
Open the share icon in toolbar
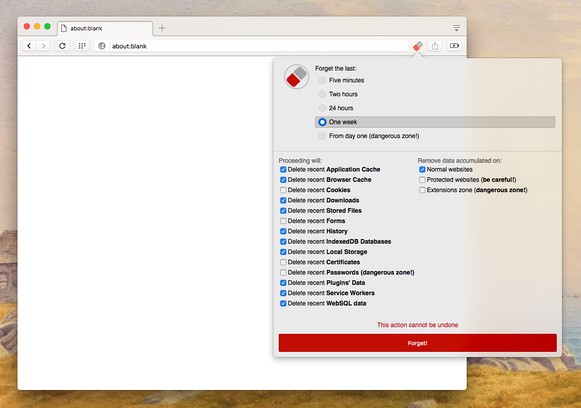tap(435, 46)
